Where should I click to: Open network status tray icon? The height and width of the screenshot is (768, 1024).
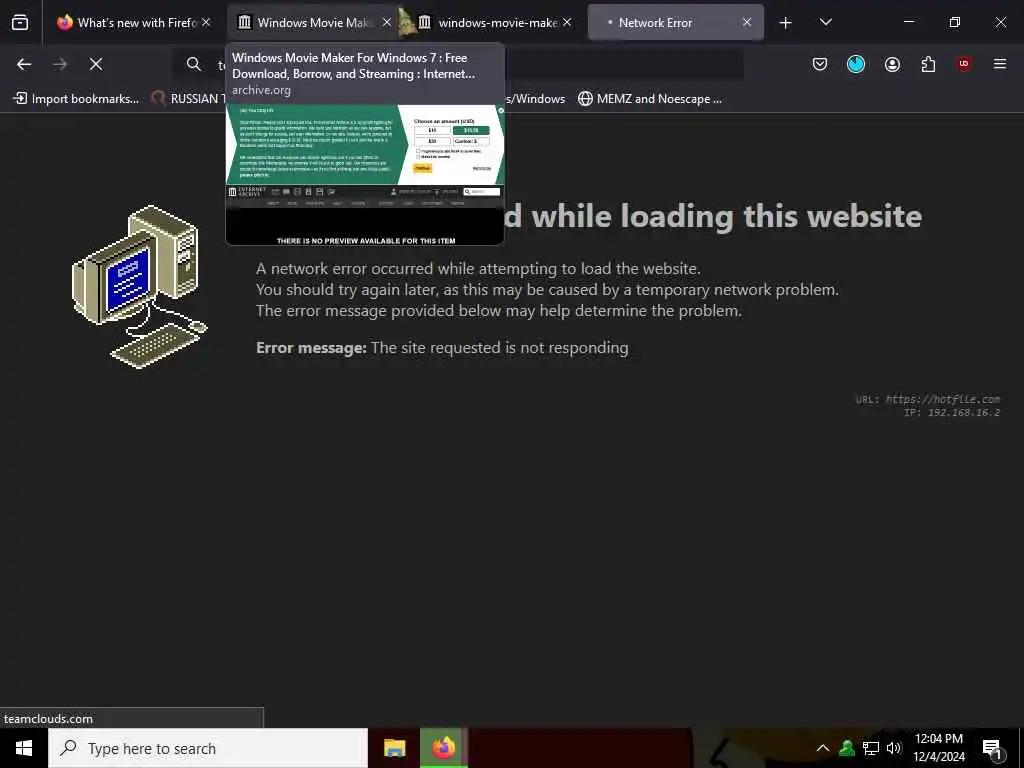[871, 748]
